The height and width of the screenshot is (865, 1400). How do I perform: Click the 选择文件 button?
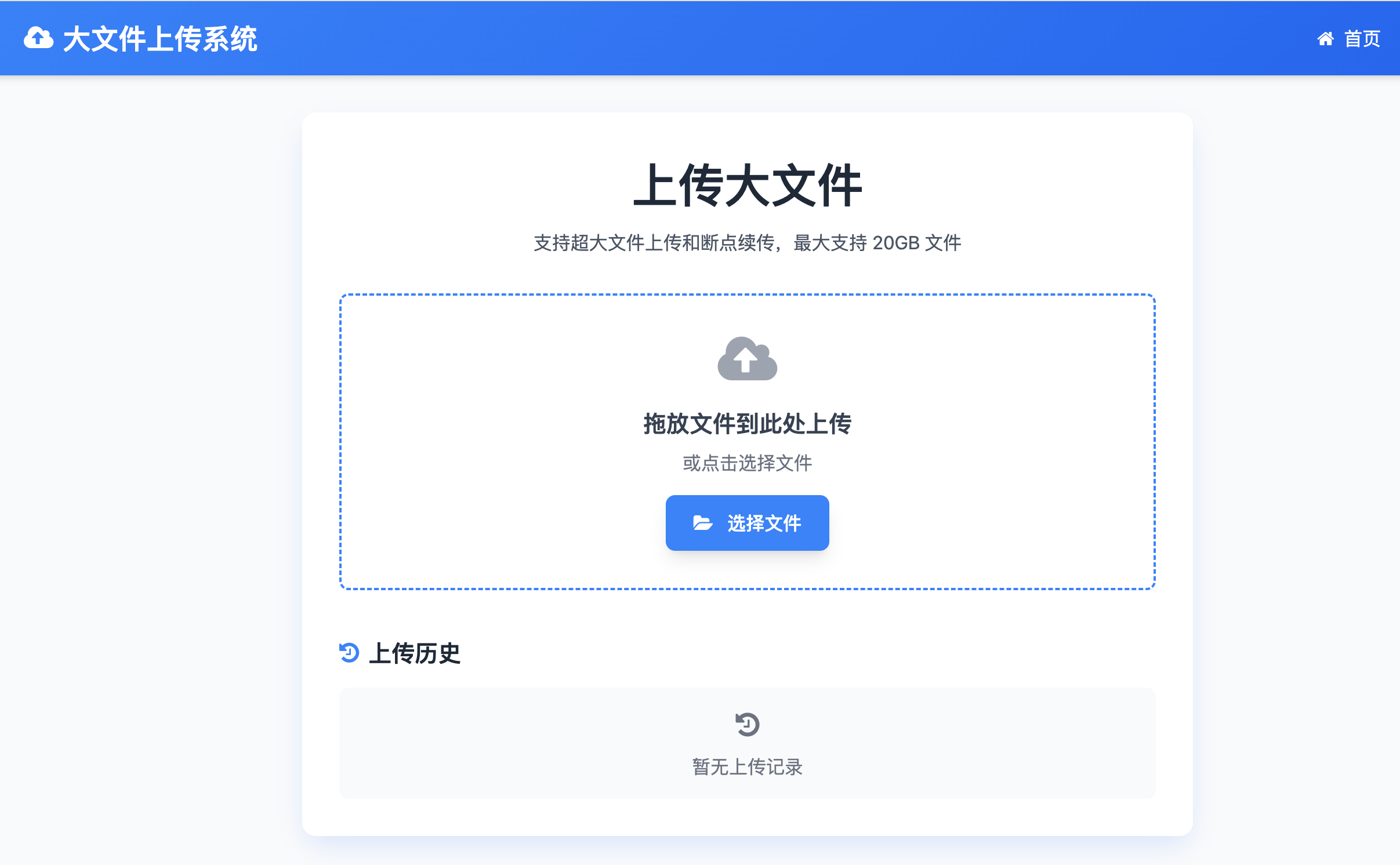[x=747, y=523]
